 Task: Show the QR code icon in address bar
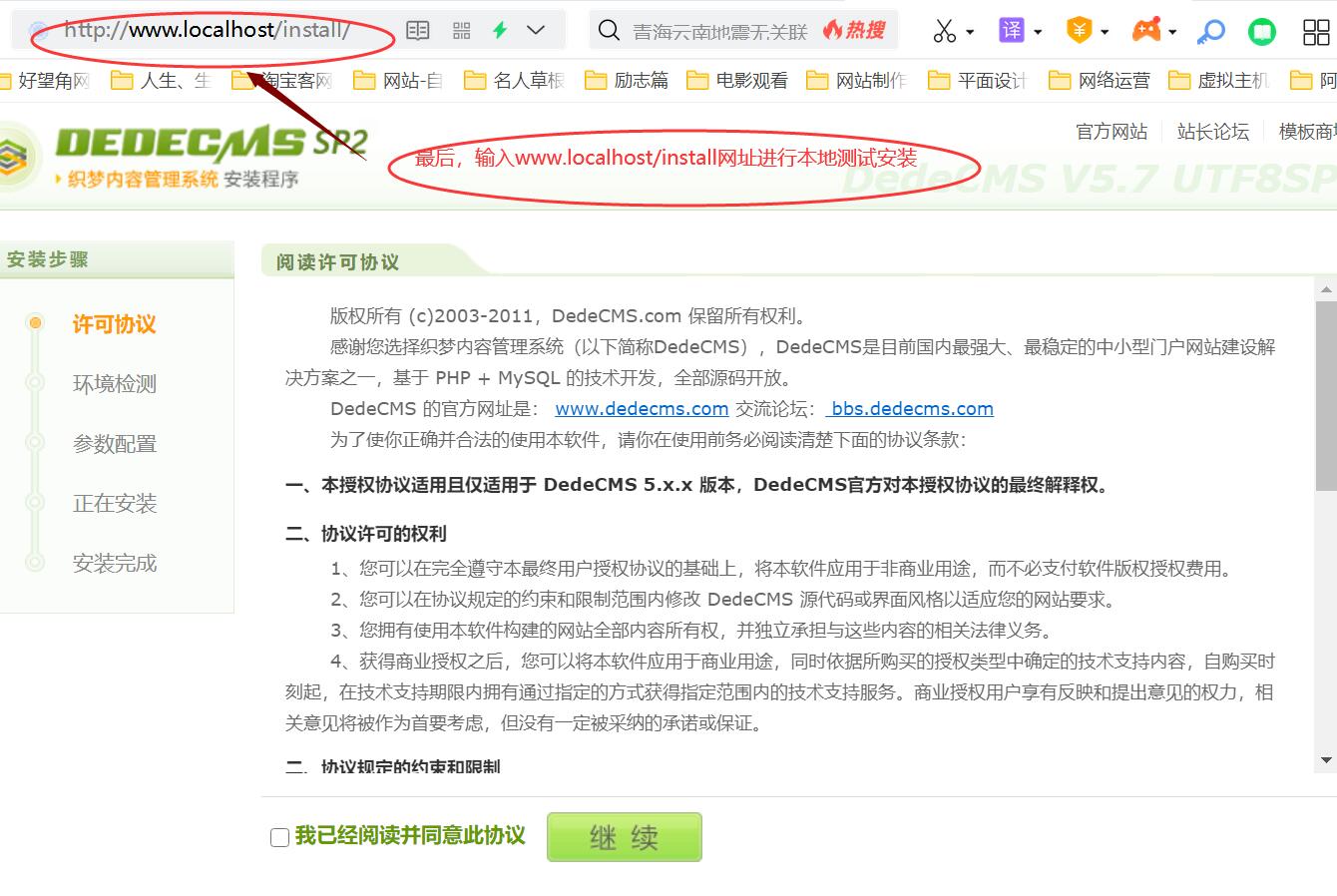(x=461, y=30)
